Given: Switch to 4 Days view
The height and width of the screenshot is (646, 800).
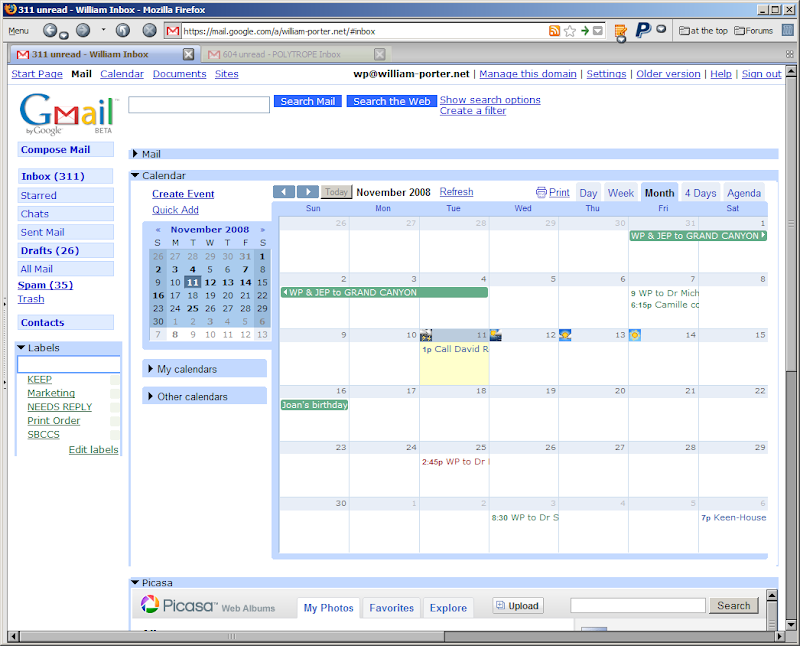Looking at the screenshot, I should (700, 193).
